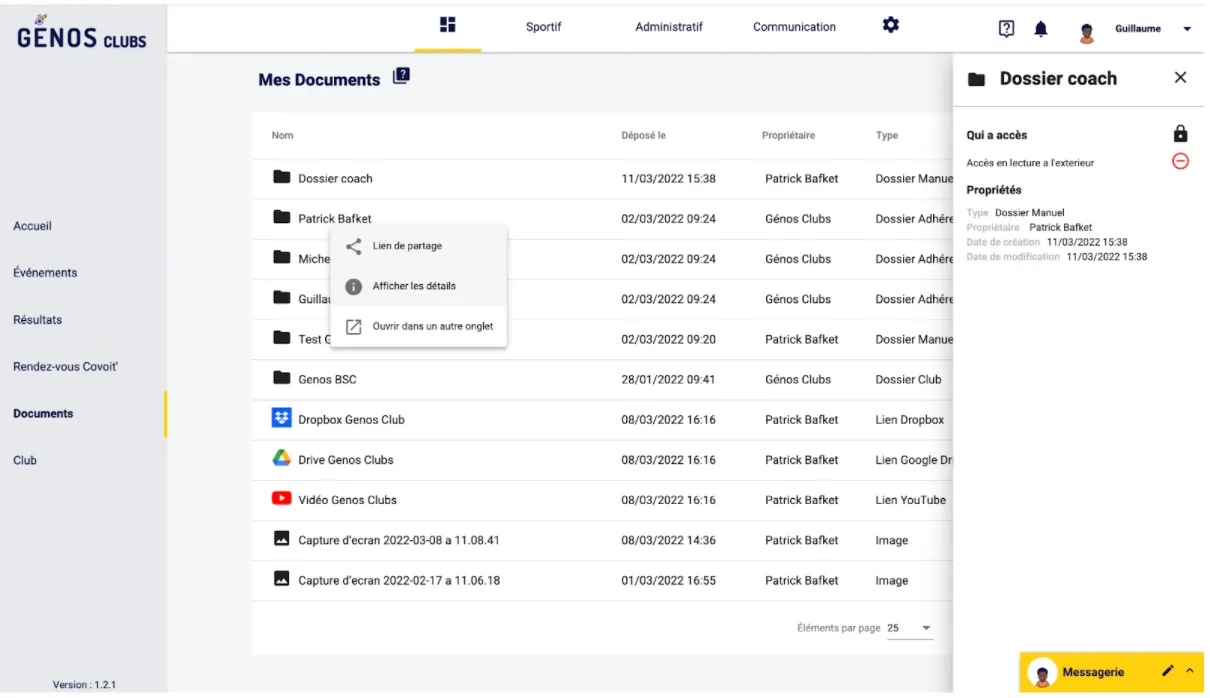Close the Dossier coach details panel
1210x698 pixels.
pyautogui.click(x=1180, y=78)
